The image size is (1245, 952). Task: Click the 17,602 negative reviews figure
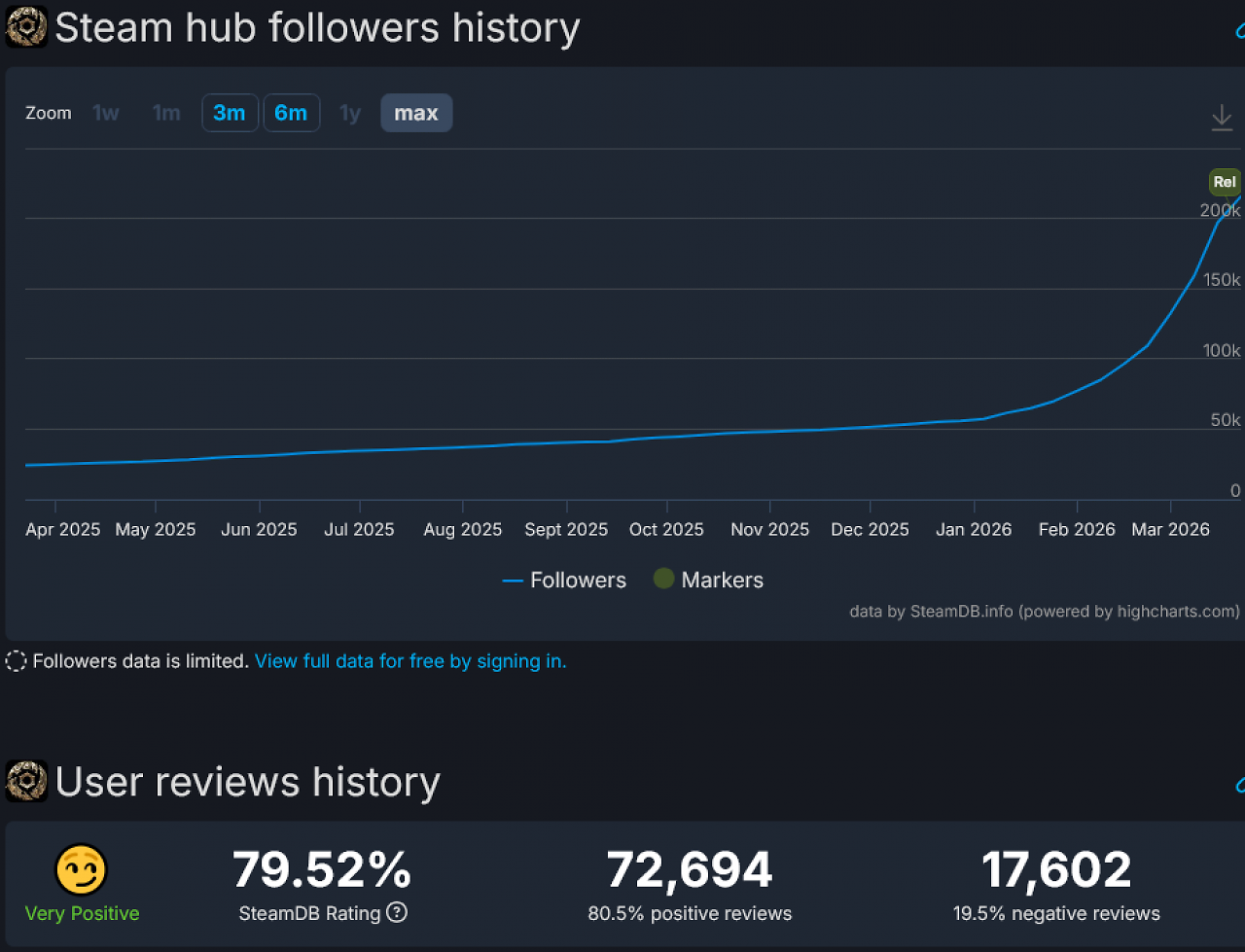click(1056, 869)
